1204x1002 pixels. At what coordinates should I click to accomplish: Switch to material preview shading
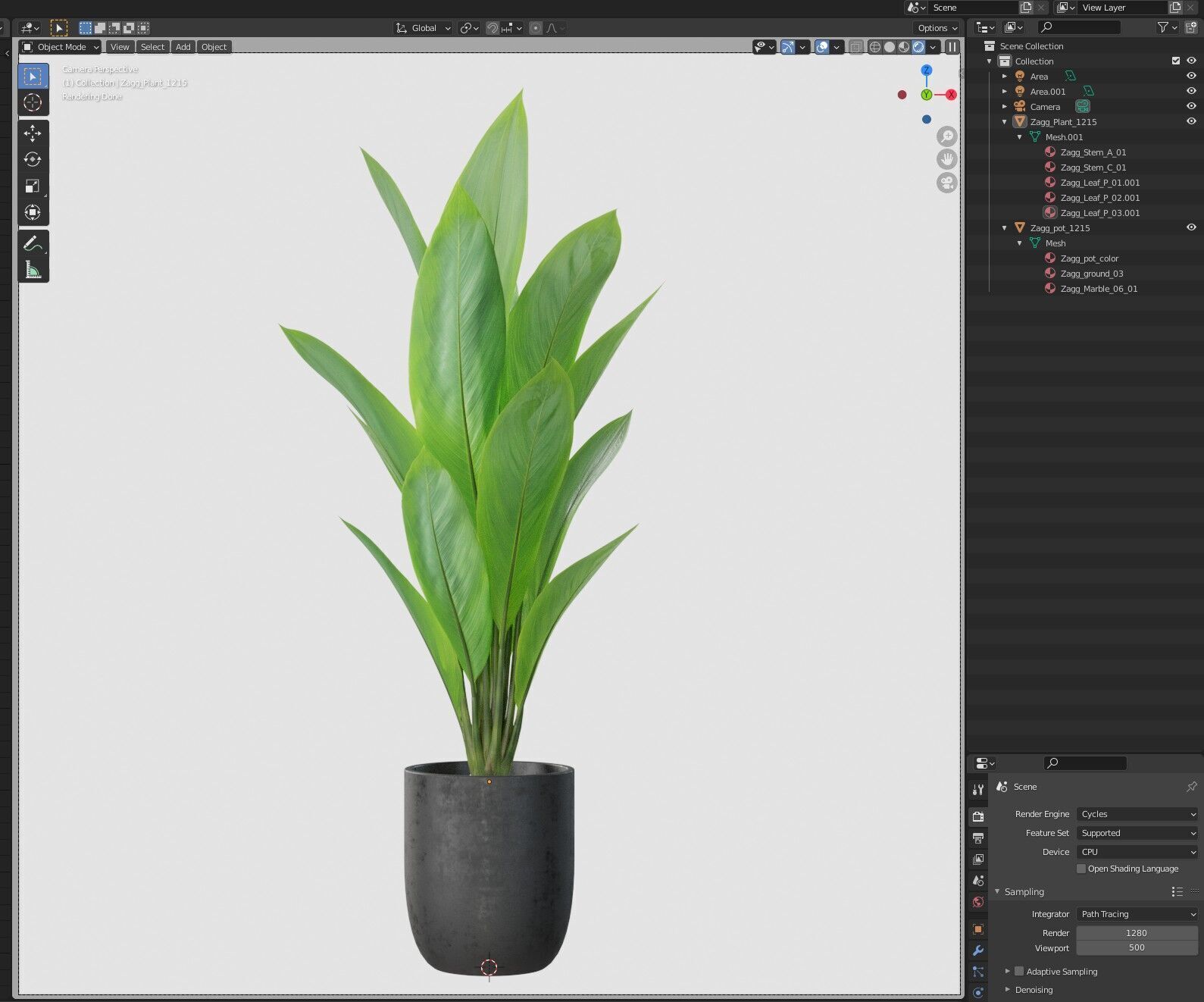(x=904, y=47)
